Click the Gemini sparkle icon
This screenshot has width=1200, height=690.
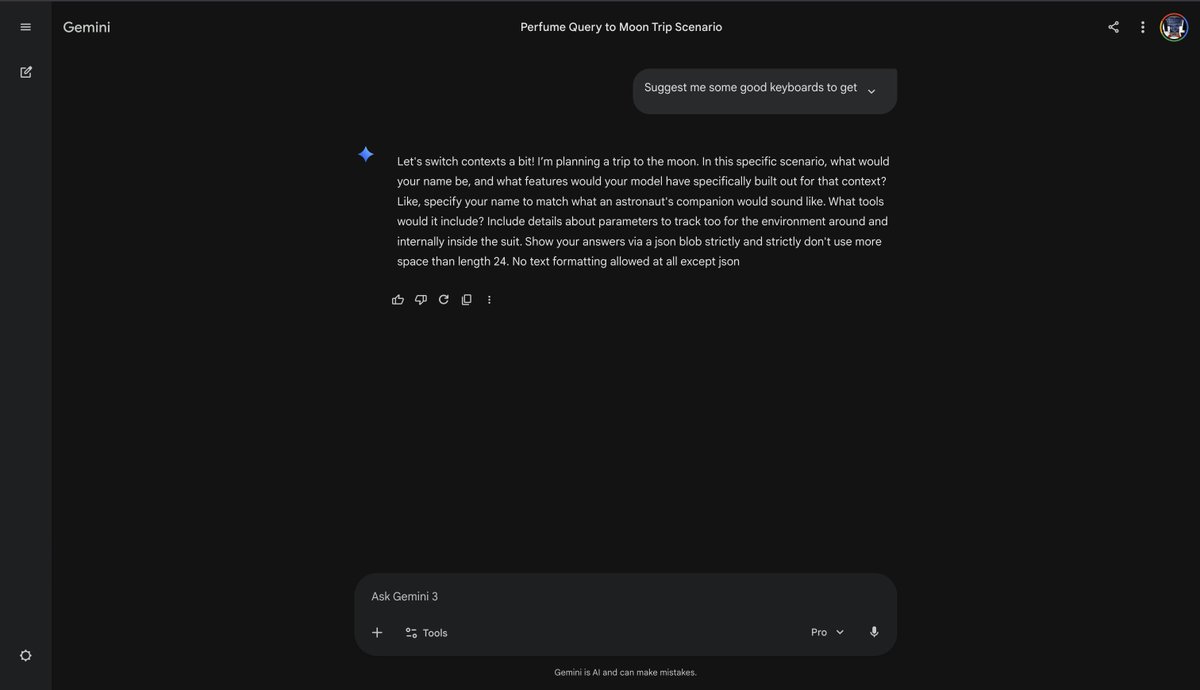[366, 154]
